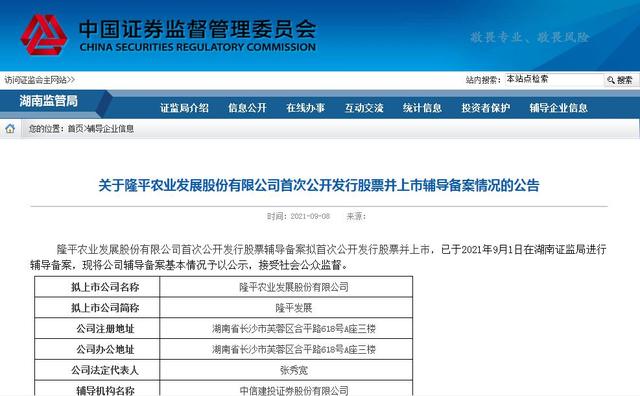Click the 湖南监管局 bureau label
Image resolution: width=640 pixels, height=396 pixels.
(49, 101)
